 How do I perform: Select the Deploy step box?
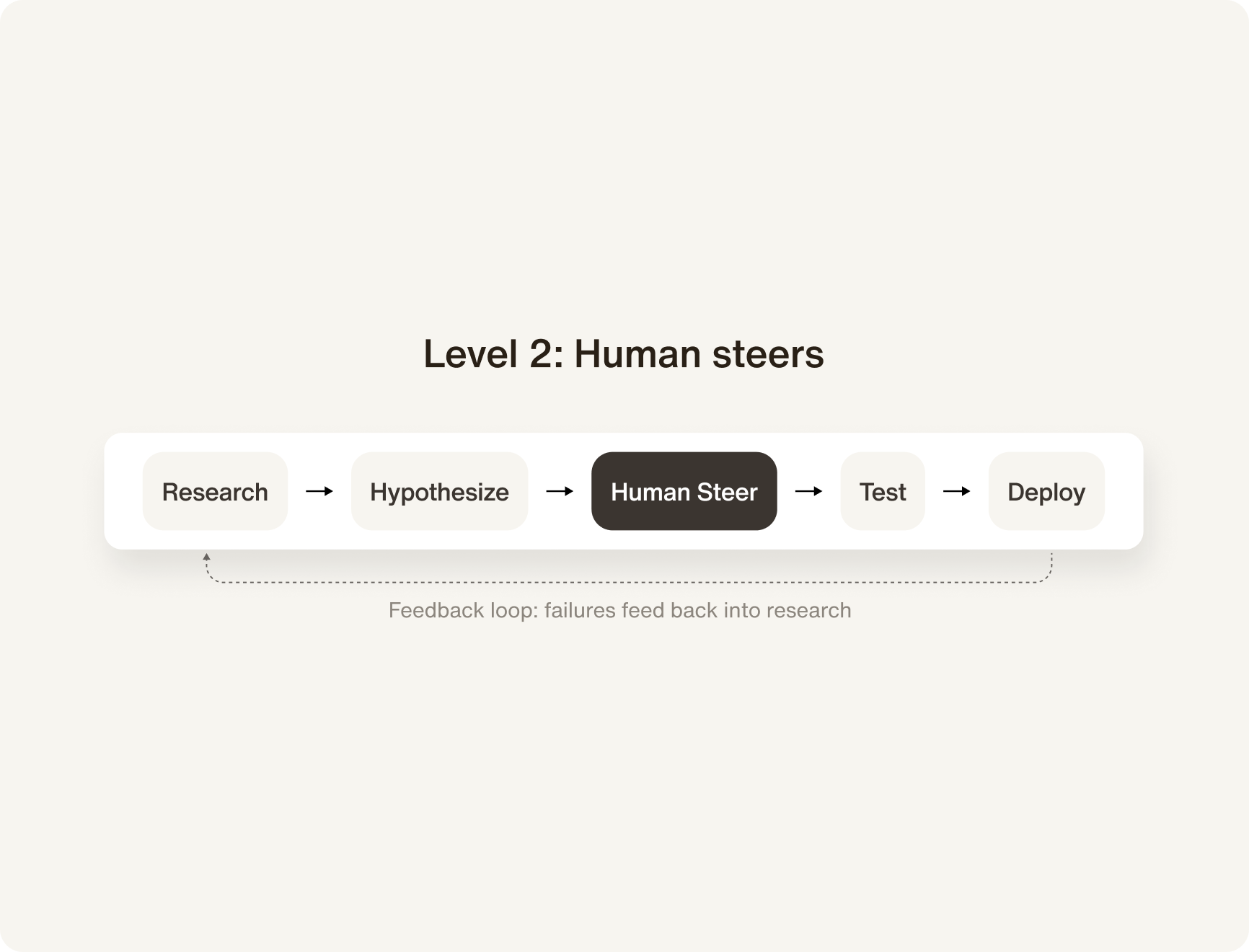1046,491
